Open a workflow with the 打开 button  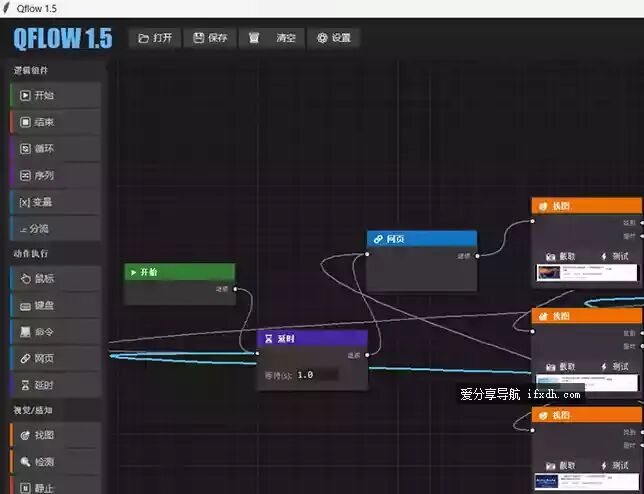pos(154,38)
